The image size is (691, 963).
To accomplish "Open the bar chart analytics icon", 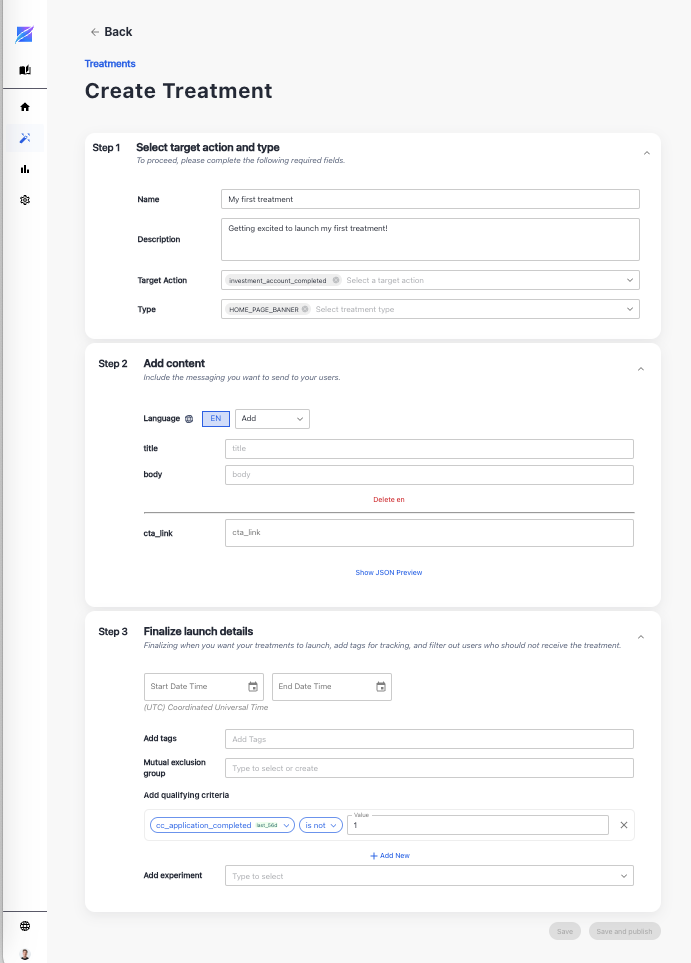I will pos(25,169).
